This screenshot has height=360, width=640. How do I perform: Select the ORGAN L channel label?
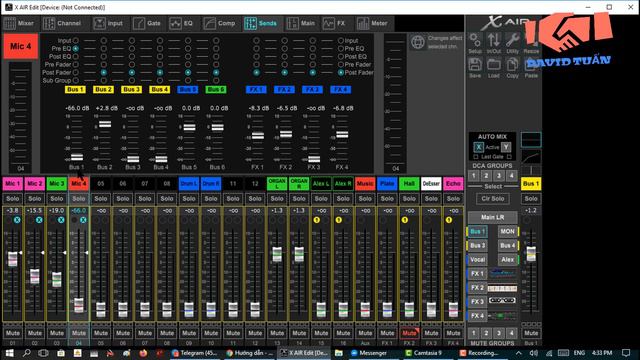[x=277, y=184]
